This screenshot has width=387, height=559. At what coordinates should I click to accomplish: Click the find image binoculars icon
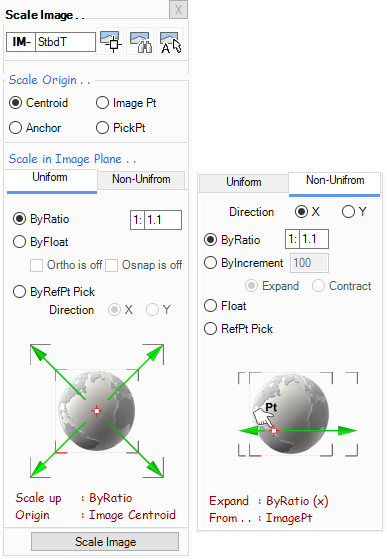(x=140, y=41)
